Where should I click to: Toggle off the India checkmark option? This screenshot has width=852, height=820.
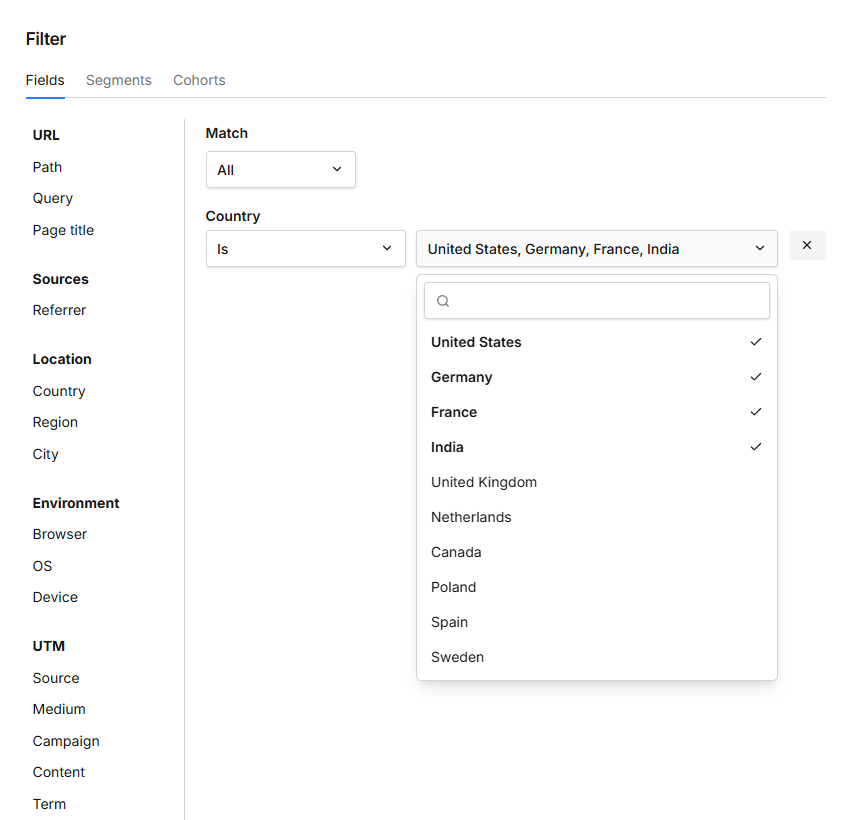(x=596, y=447)
